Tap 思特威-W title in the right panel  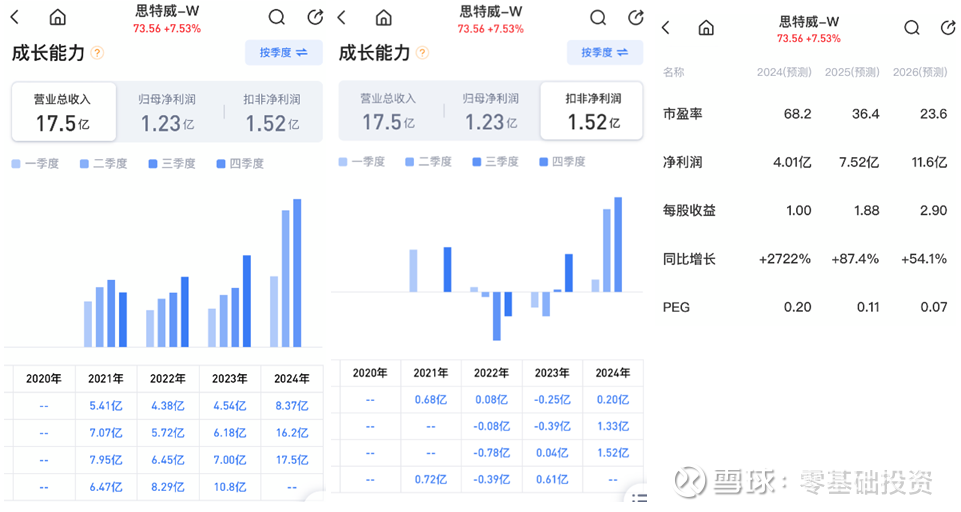pos(809,22)
